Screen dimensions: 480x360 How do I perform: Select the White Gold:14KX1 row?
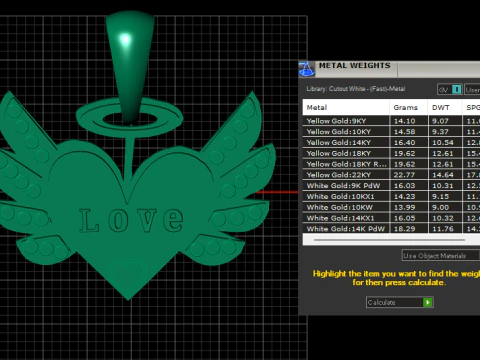[391, 218]
